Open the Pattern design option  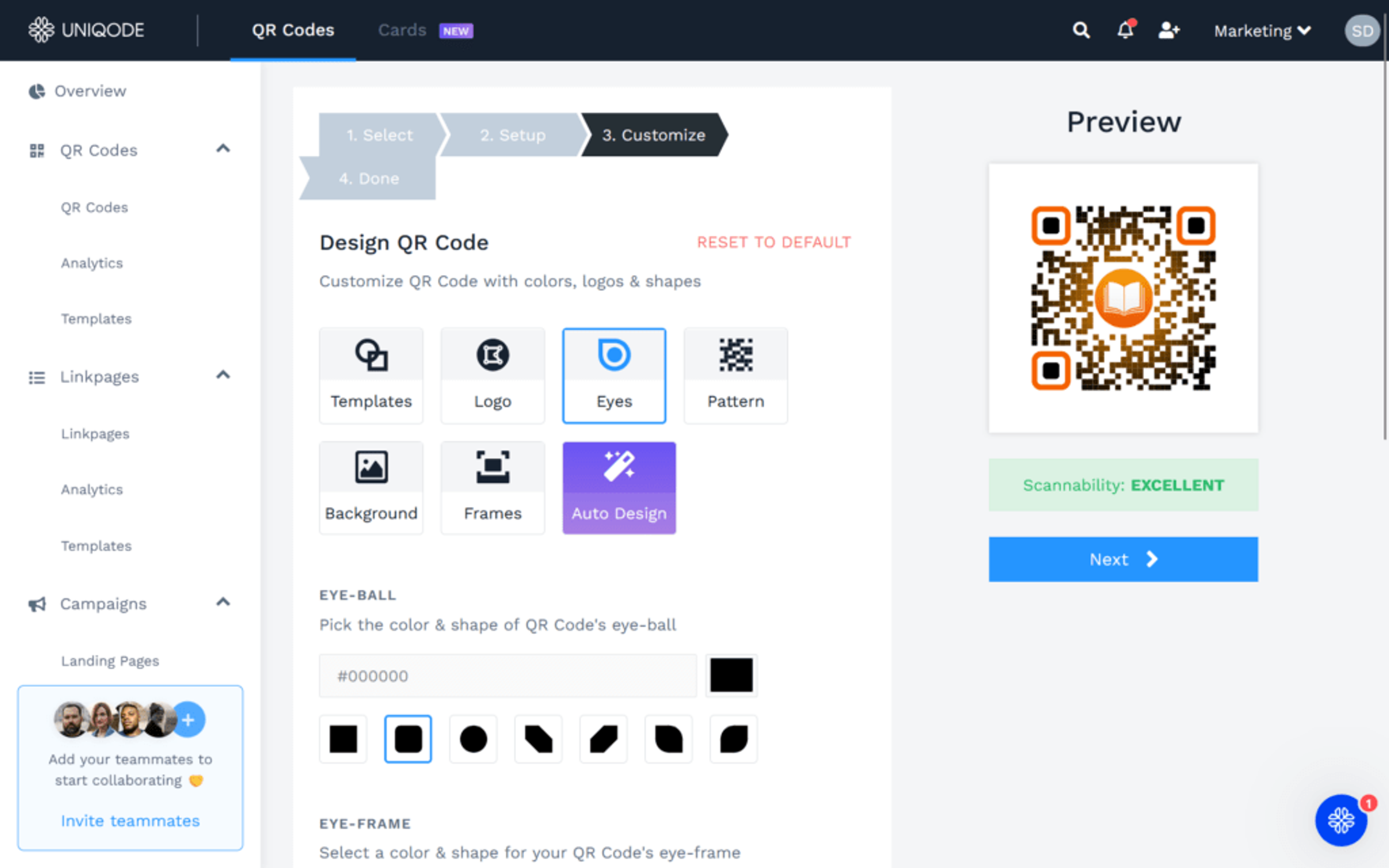[736, 376]
